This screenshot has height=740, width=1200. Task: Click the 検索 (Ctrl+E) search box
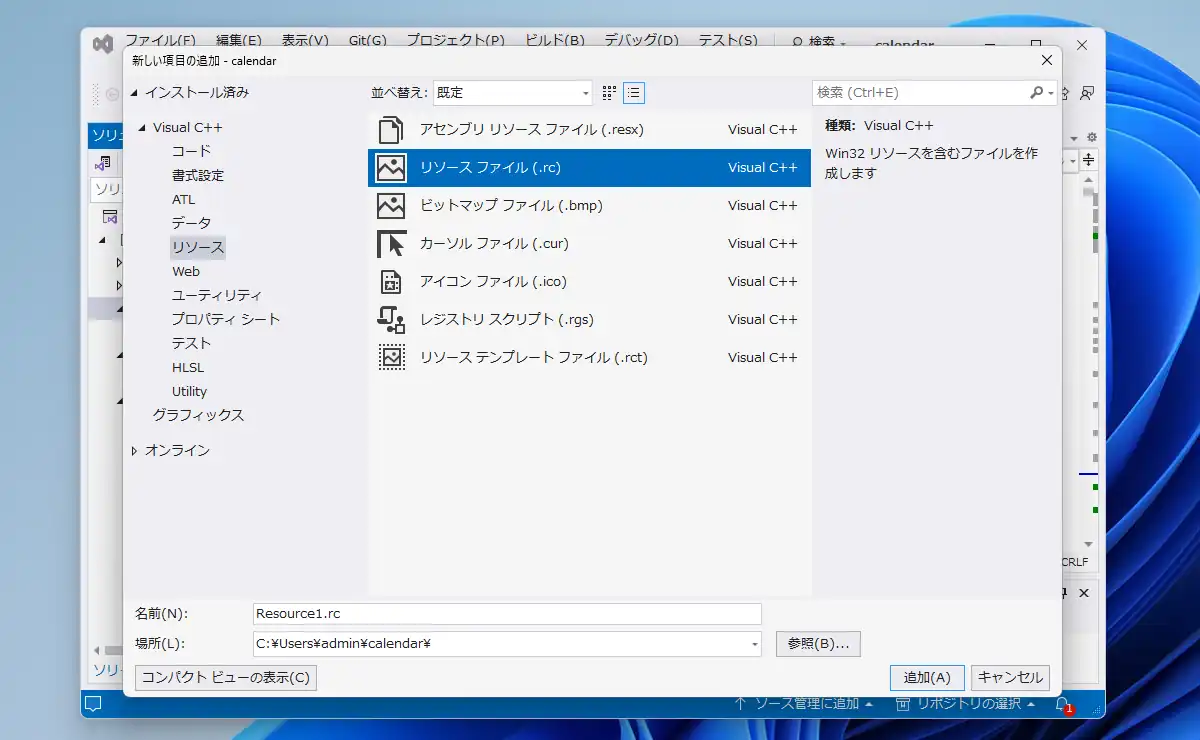[x=921, y=92]
